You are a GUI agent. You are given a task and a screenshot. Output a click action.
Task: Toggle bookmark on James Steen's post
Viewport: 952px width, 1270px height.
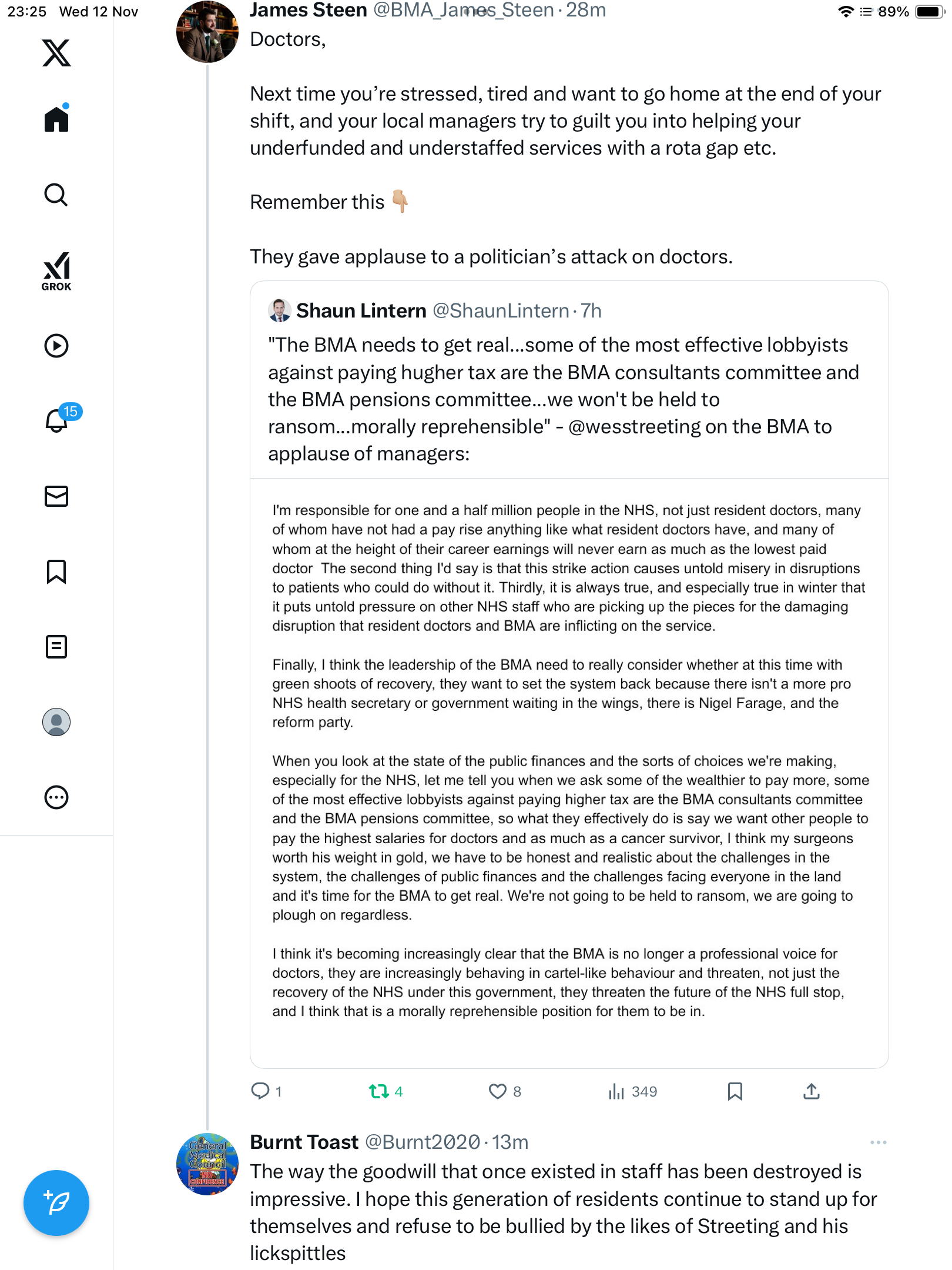735,1092
